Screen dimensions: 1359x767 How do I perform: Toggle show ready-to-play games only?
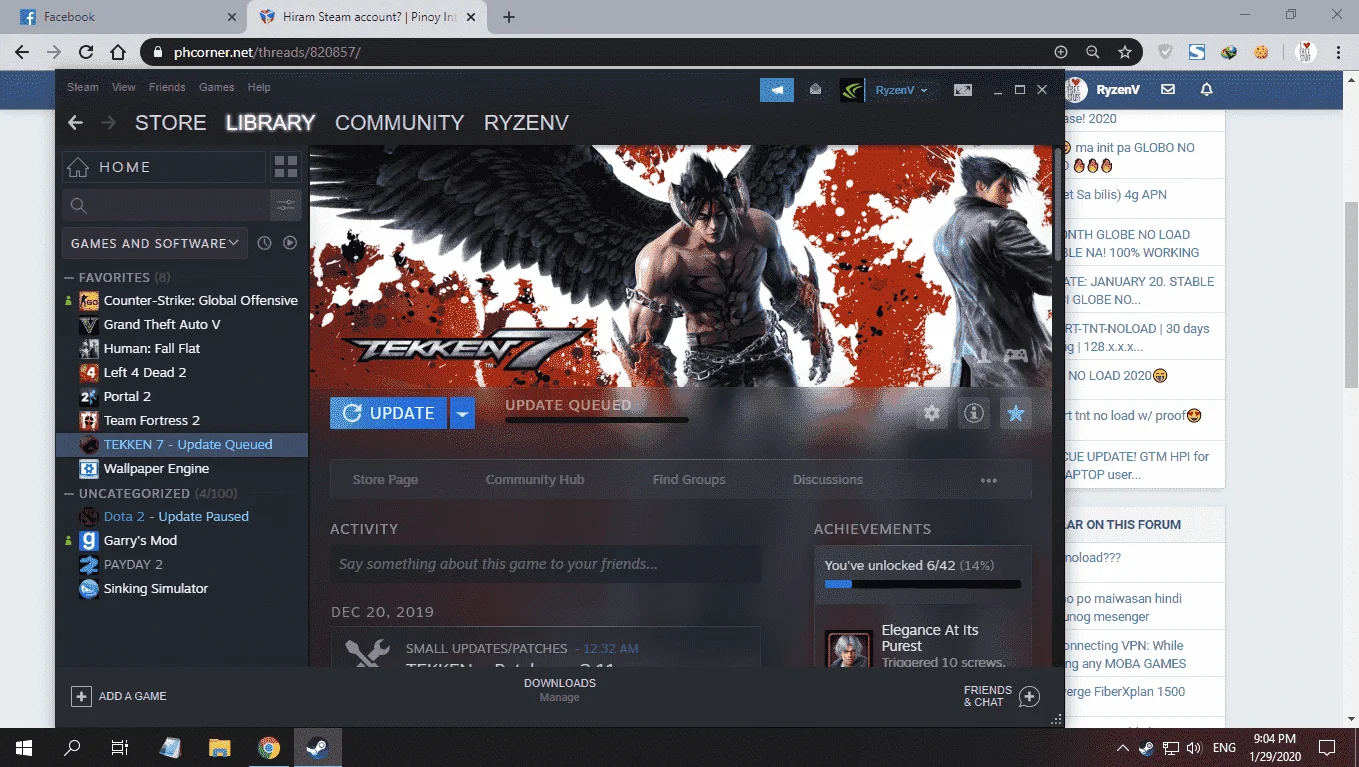(290, 243)
